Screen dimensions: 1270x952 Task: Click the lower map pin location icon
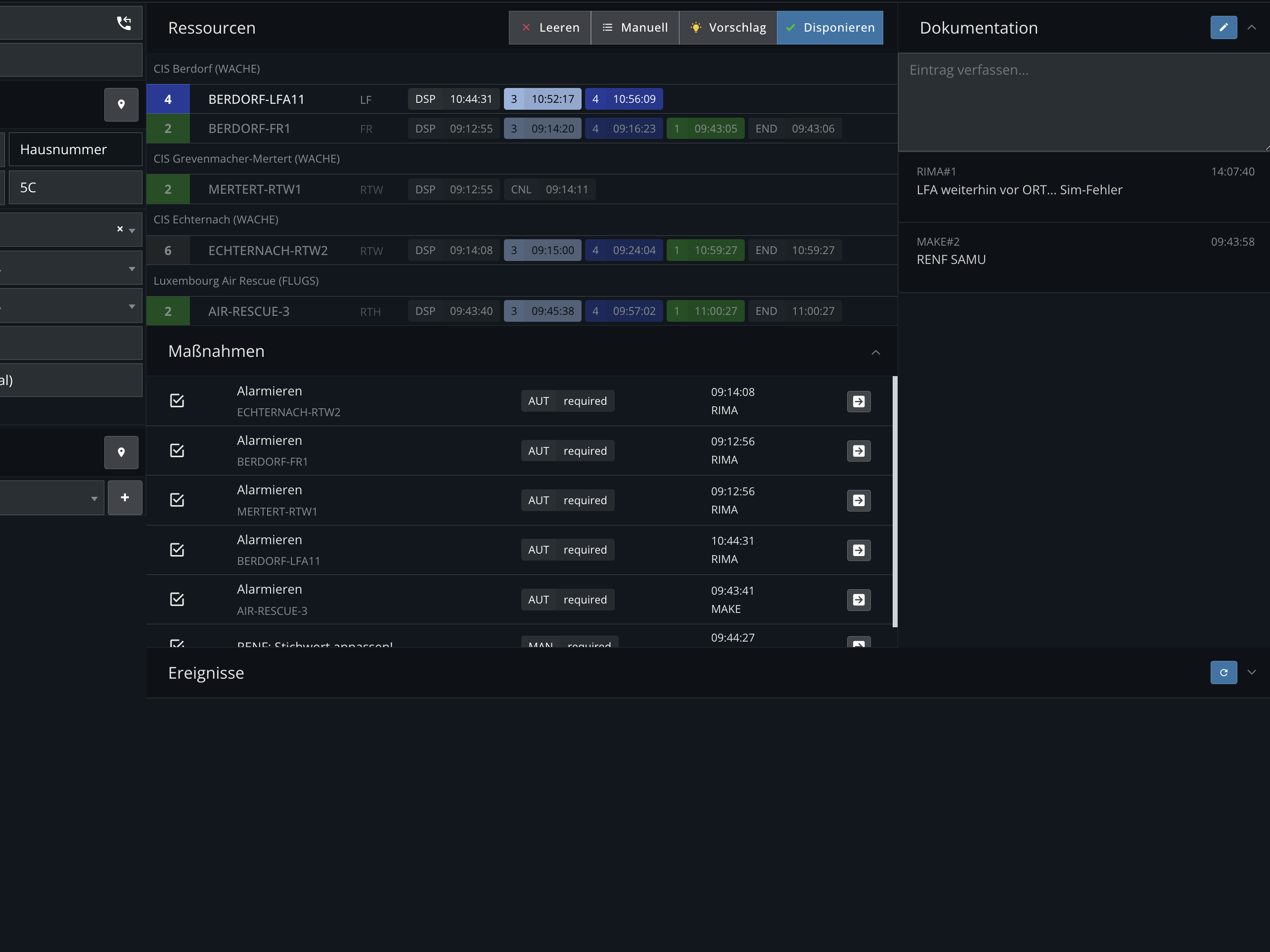pos(121,452)
